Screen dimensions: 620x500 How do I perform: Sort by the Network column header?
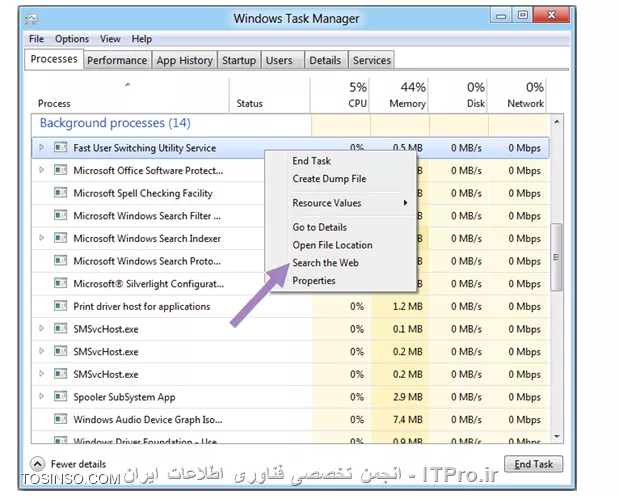pyautogui.click(x=525, y=104)
